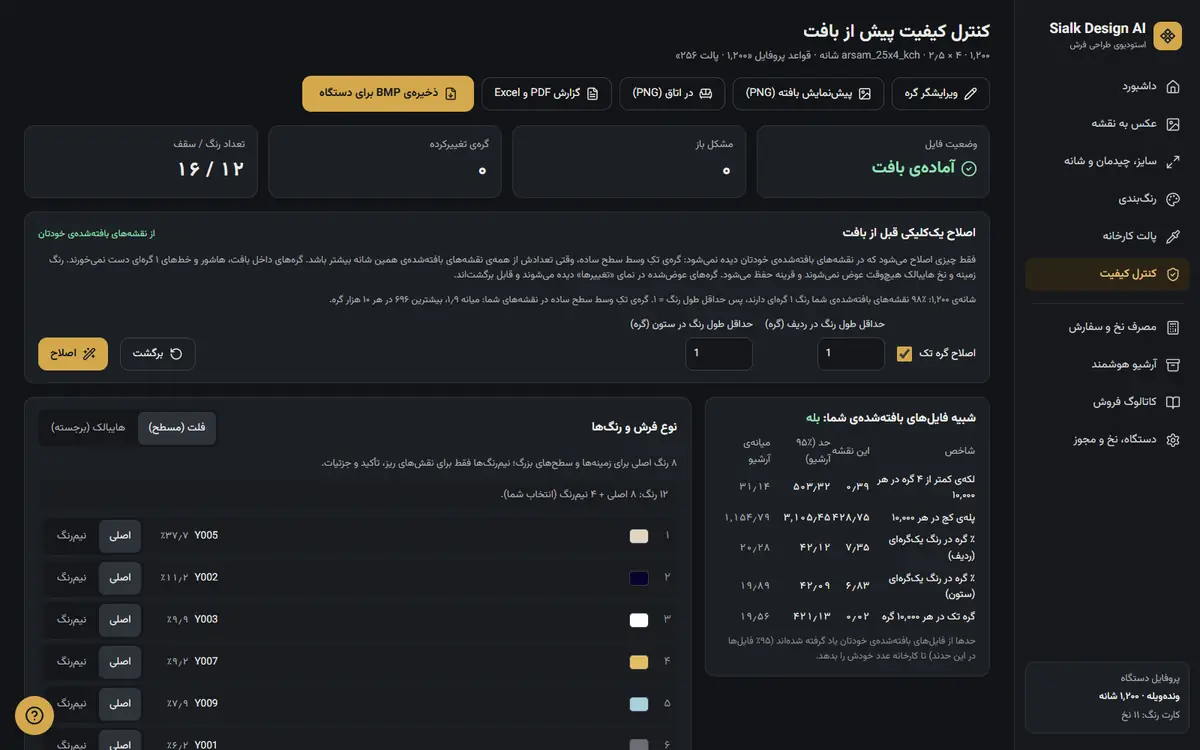The width and height of the screenshot is (1200, 750).
Task: Open داشبورد from the sidebar
Action: pyautogui.click(x=1107, y=86)
